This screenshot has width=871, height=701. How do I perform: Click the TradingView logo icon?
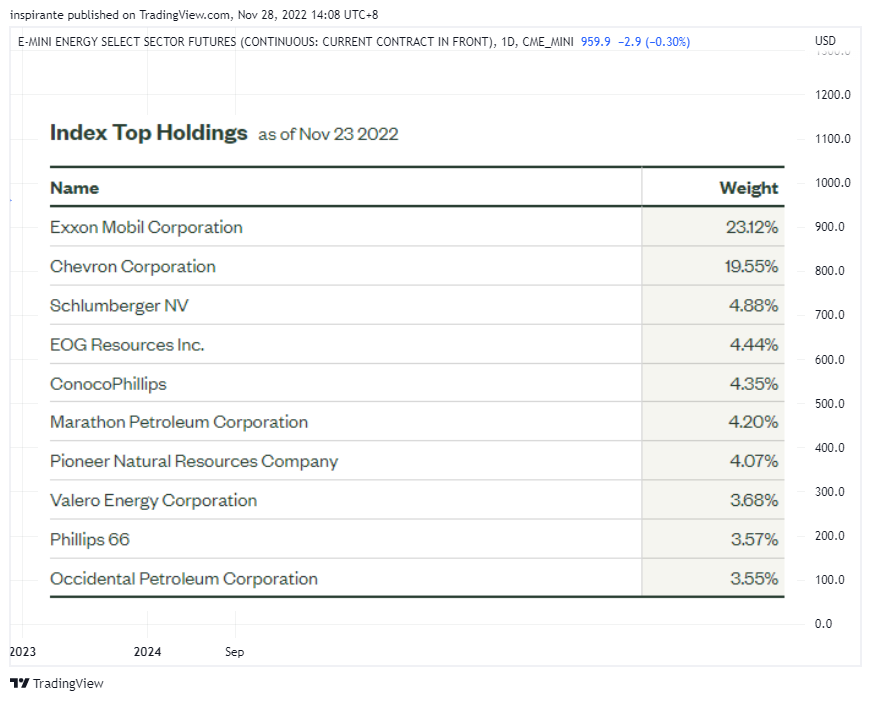pyautogui.click(x=19, y=683)
